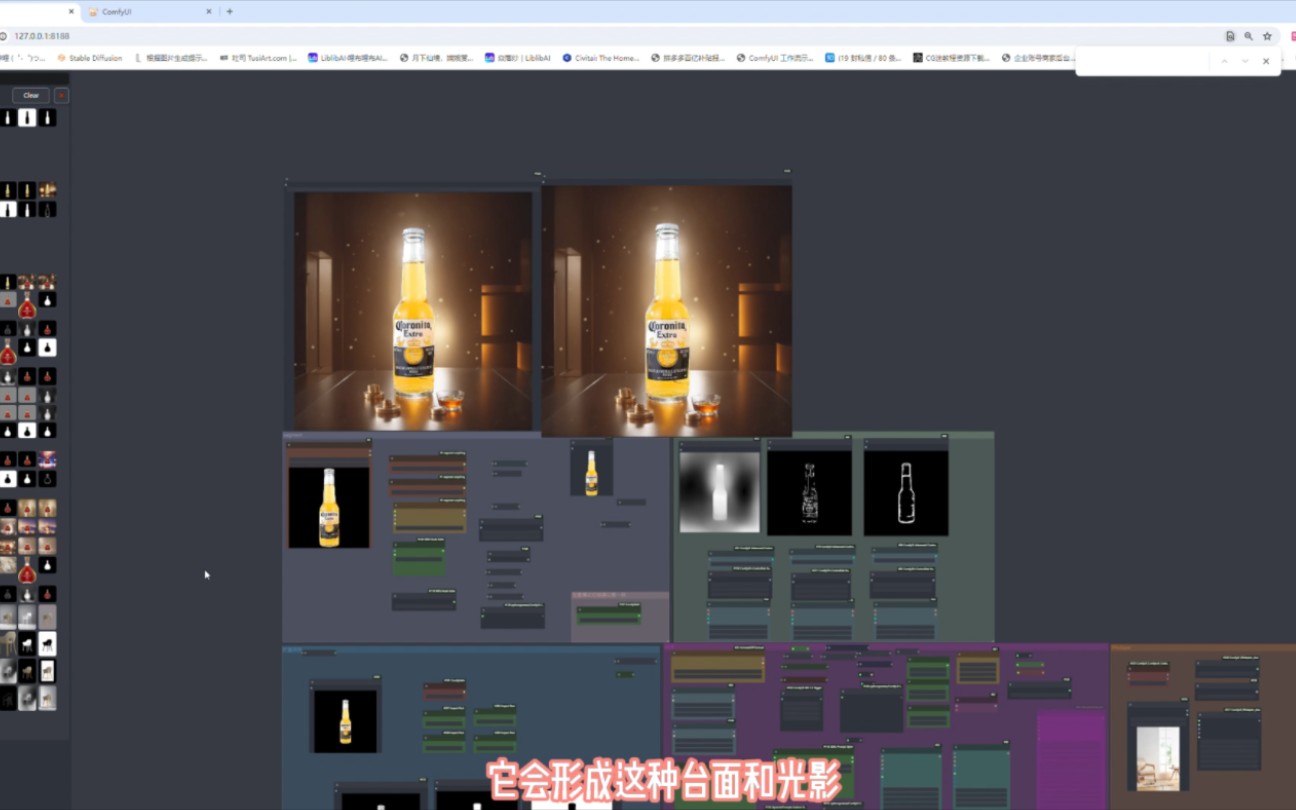Screen dimensions: 1296x810
Task: Open the 月下仙楼 bookmark
Action: click(437, 58)
